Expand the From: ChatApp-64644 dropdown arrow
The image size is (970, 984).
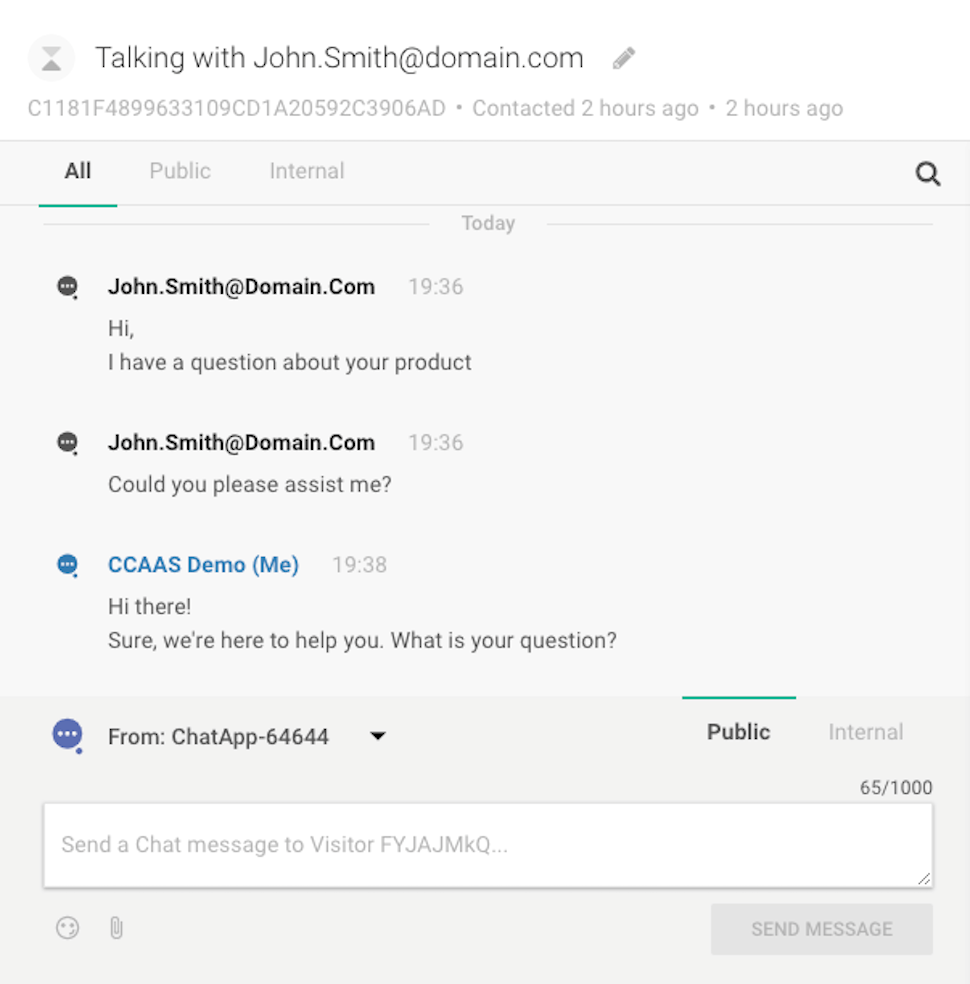[x=378, y=737]
